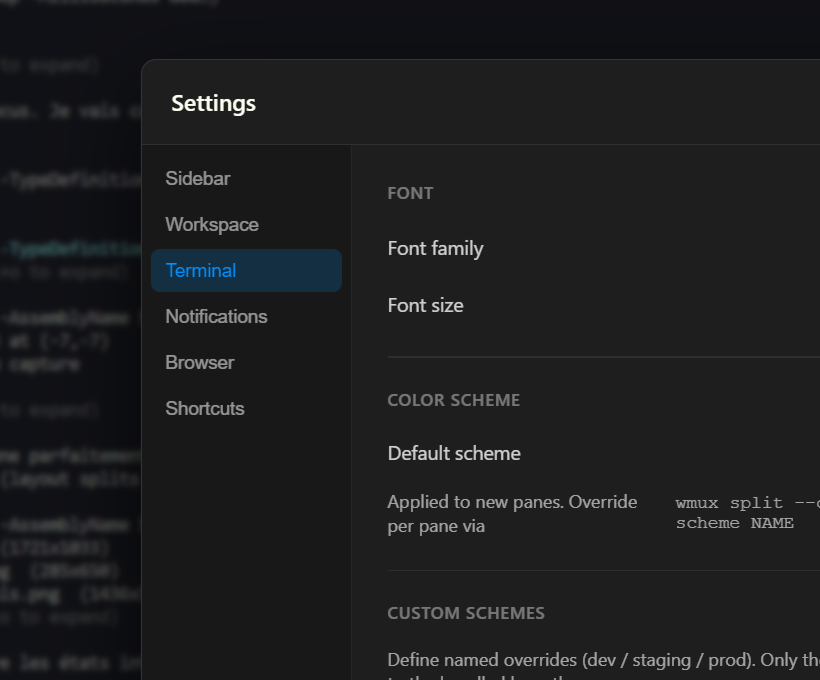
Task: Click the Font size label
Action: coord(425,305)
